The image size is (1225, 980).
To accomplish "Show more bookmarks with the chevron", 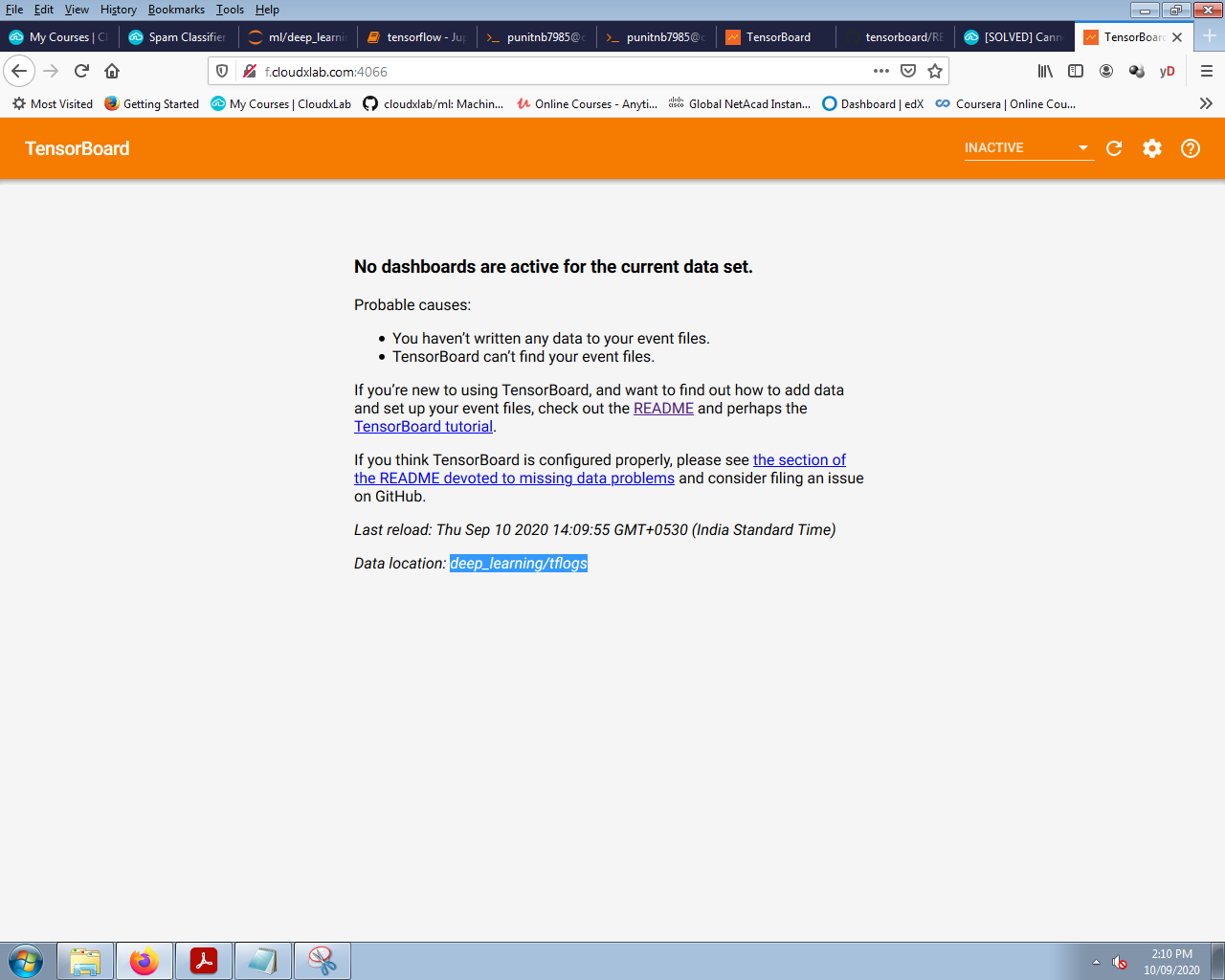I will [x=1206, y=103].
